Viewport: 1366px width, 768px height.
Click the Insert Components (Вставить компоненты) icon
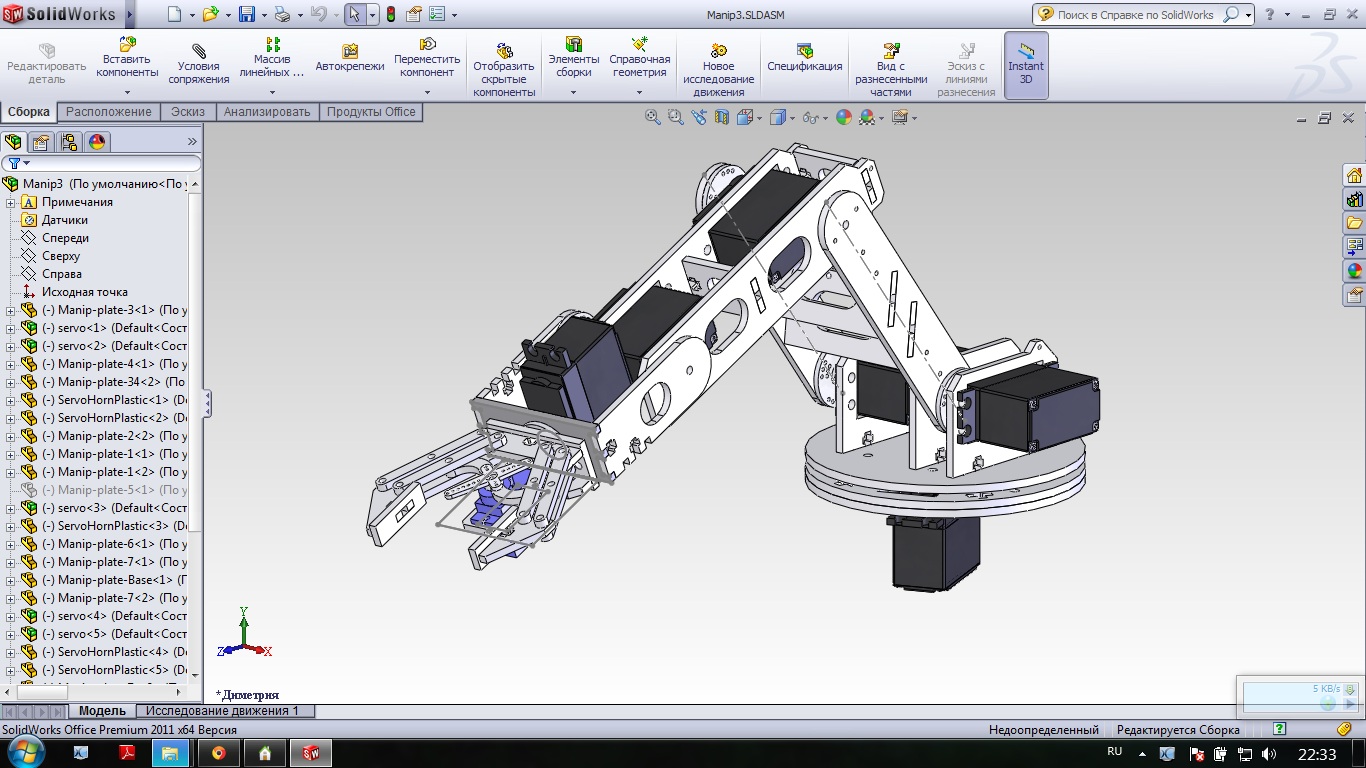click(x=127, y=45)
